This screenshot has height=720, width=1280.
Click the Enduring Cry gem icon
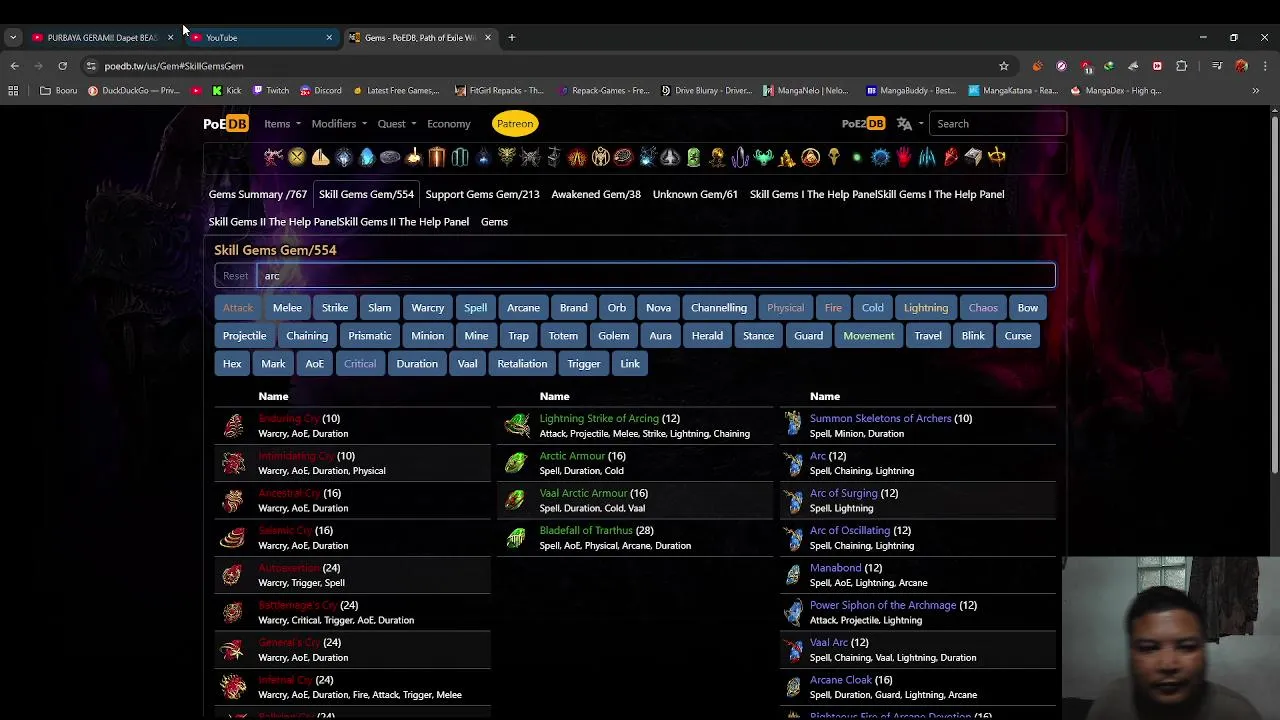point(233,426)
